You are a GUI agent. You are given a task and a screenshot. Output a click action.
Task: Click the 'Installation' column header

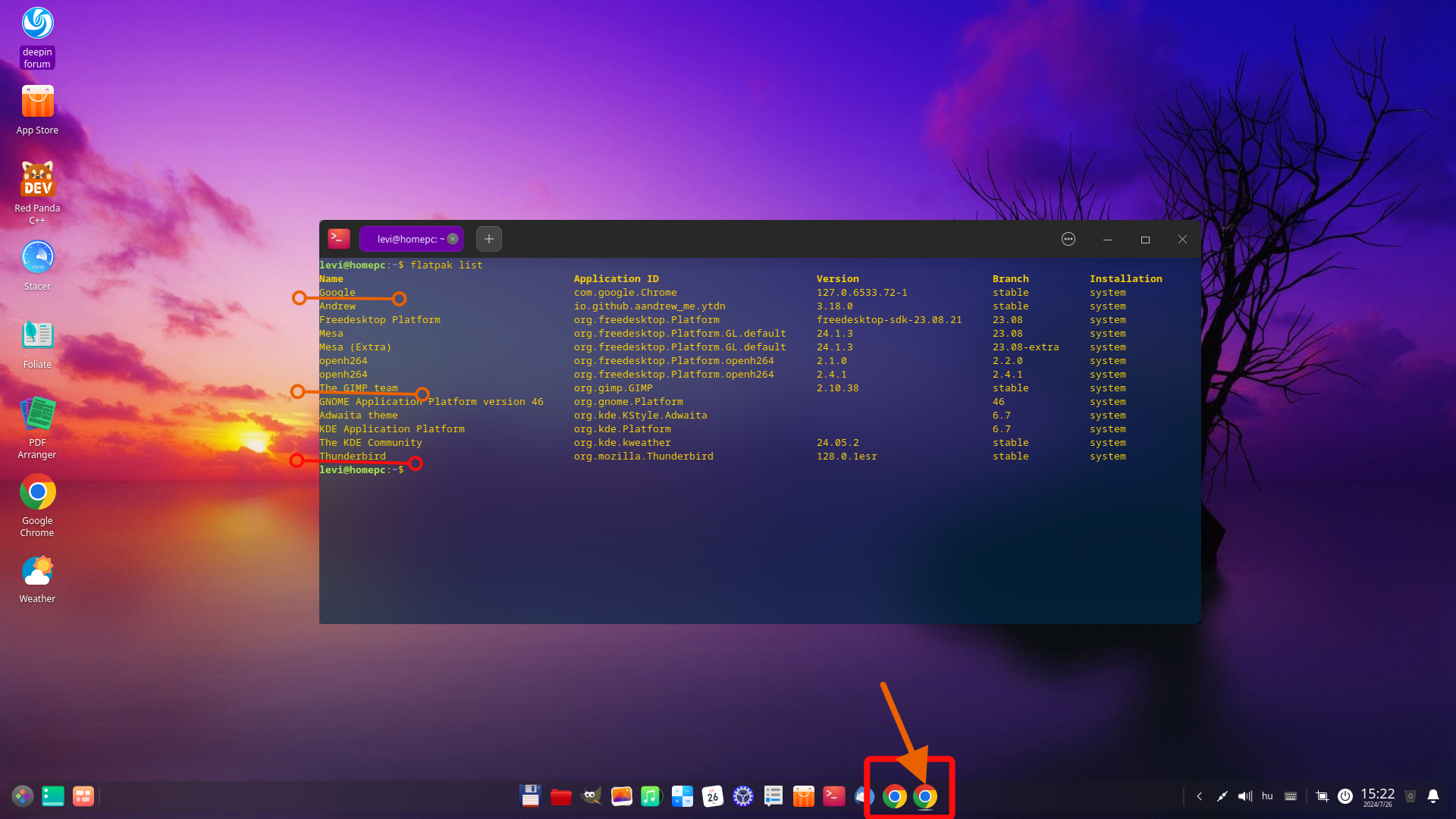click(1126, 279)
